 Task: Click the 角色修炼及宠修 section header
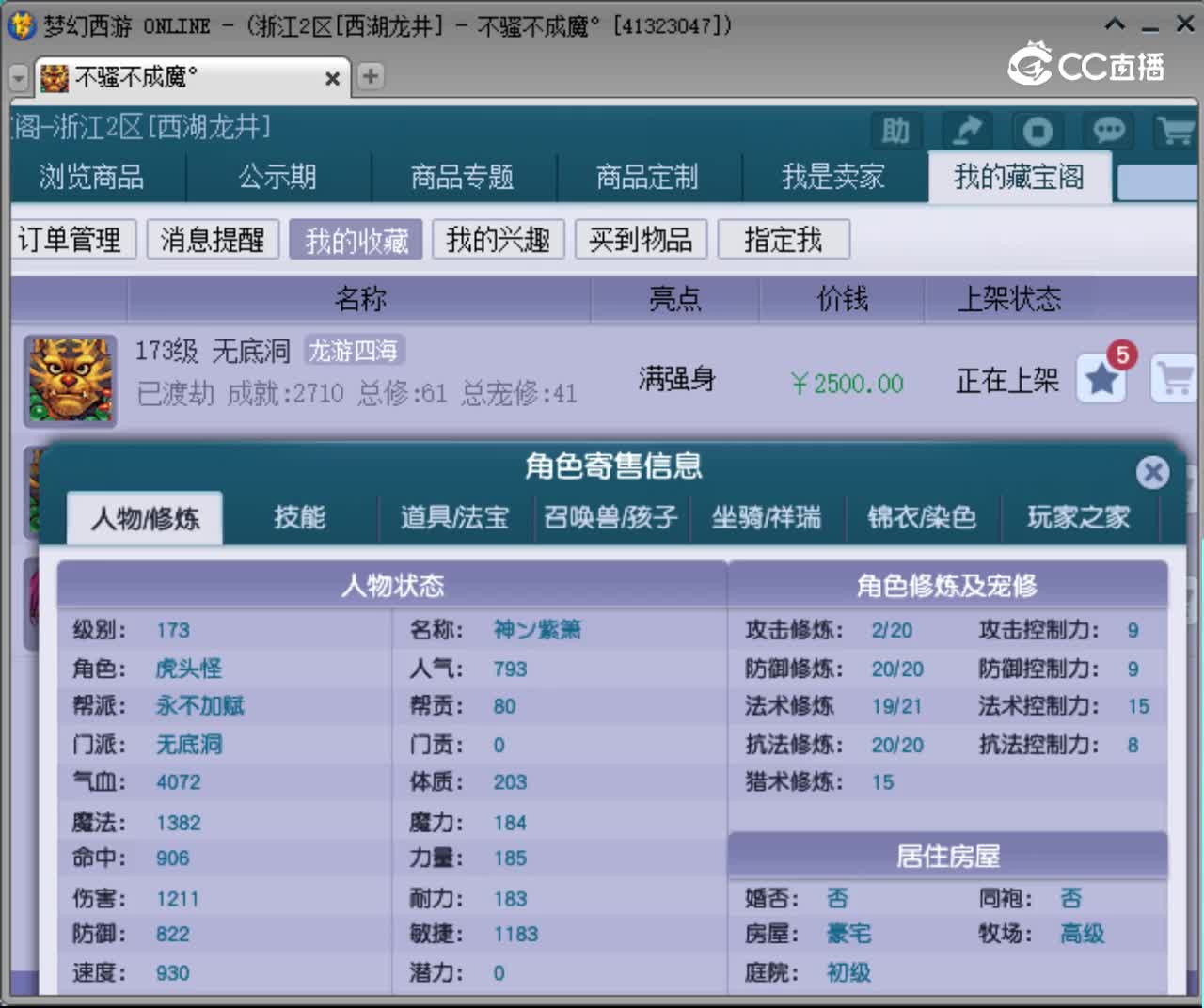click(x=948, y=586)
